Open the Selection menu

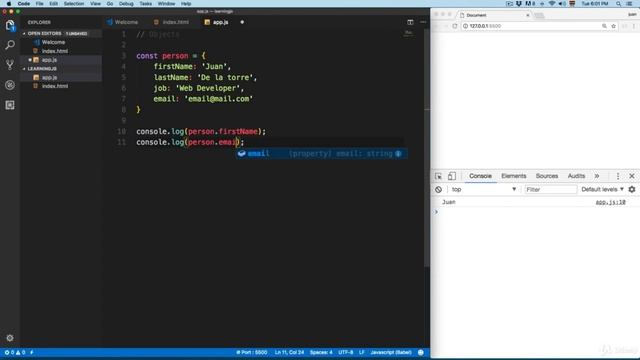click(74, 4)
